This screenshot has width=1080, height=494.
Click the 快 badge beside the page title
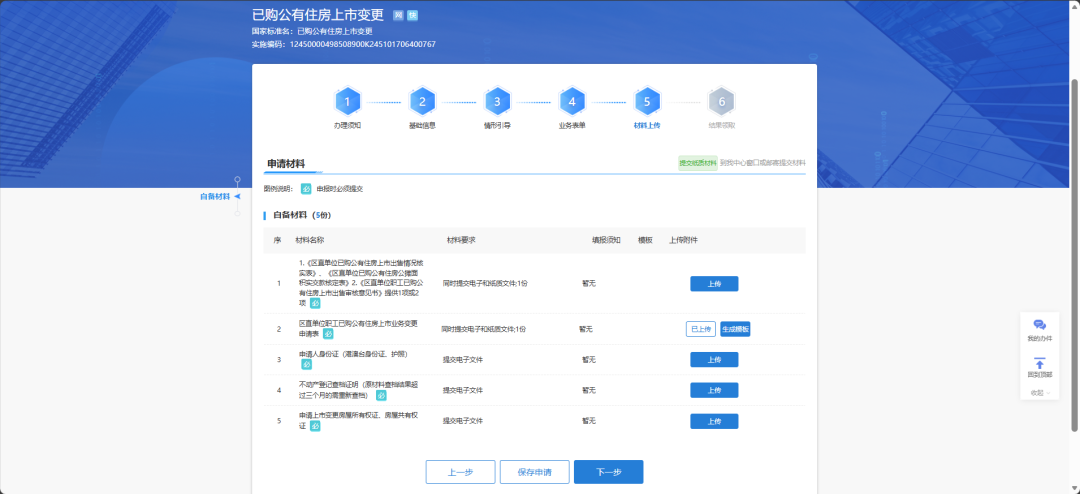(x=413, y=16)
